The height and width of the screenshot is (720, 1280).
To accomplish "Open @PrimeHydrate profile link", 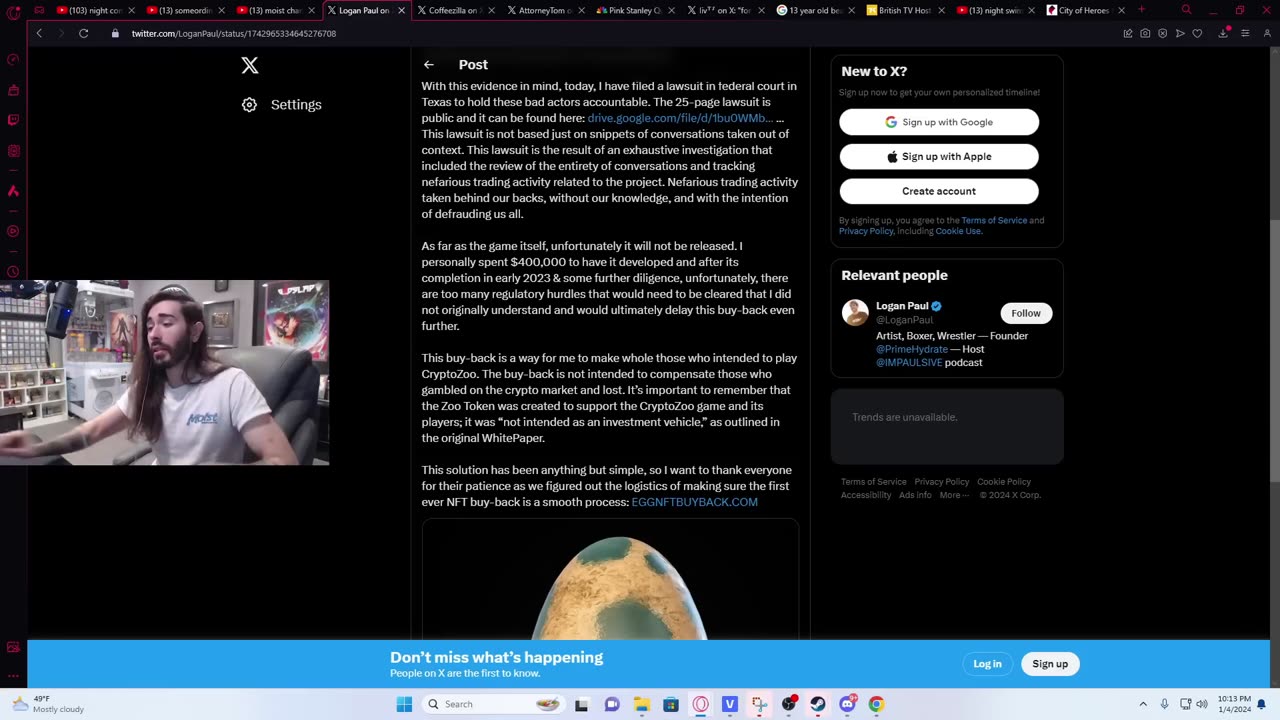I will coord(912,349).
